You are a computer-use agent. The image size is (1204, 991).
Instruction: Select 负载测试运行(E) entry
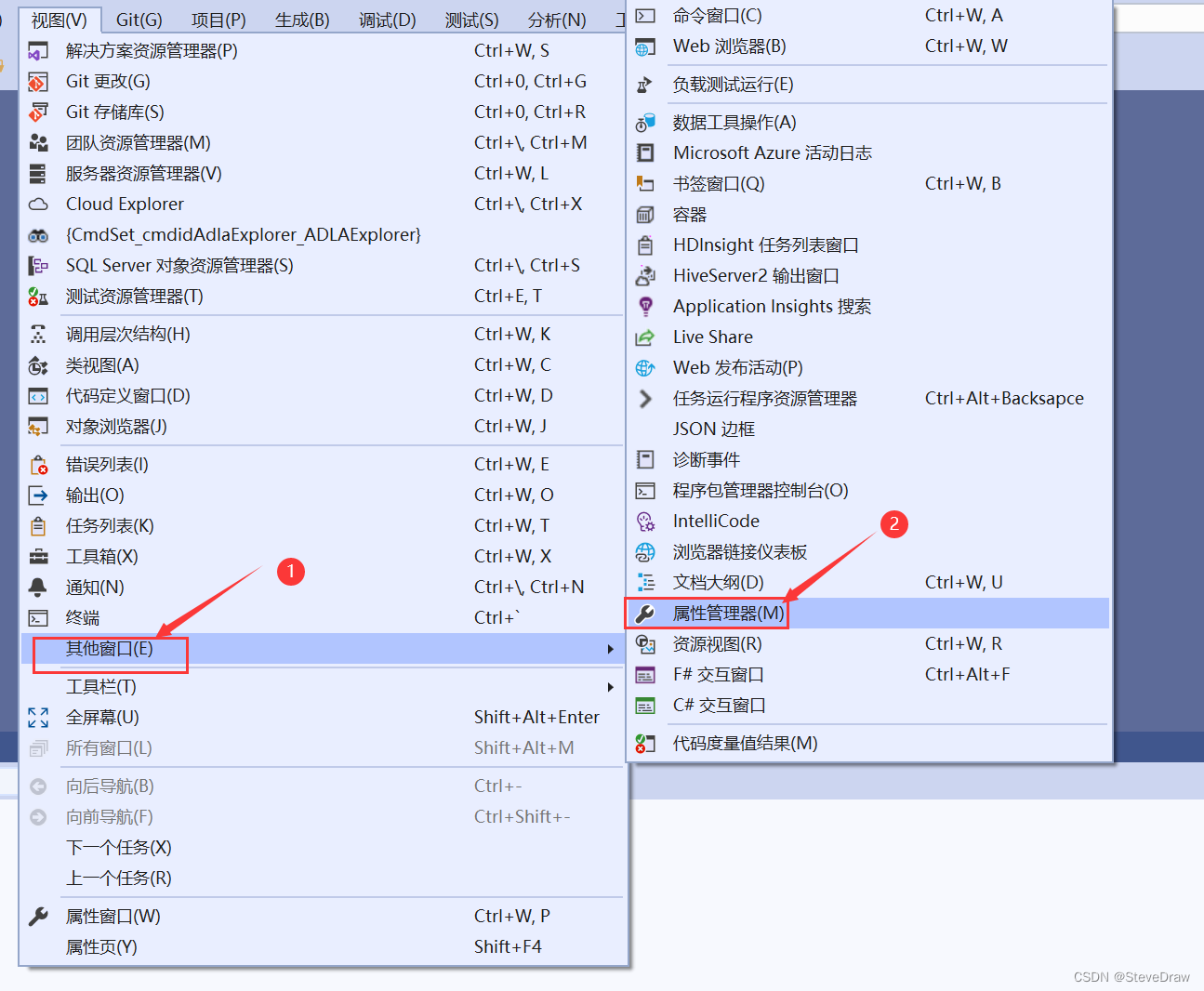click(869, 85)
